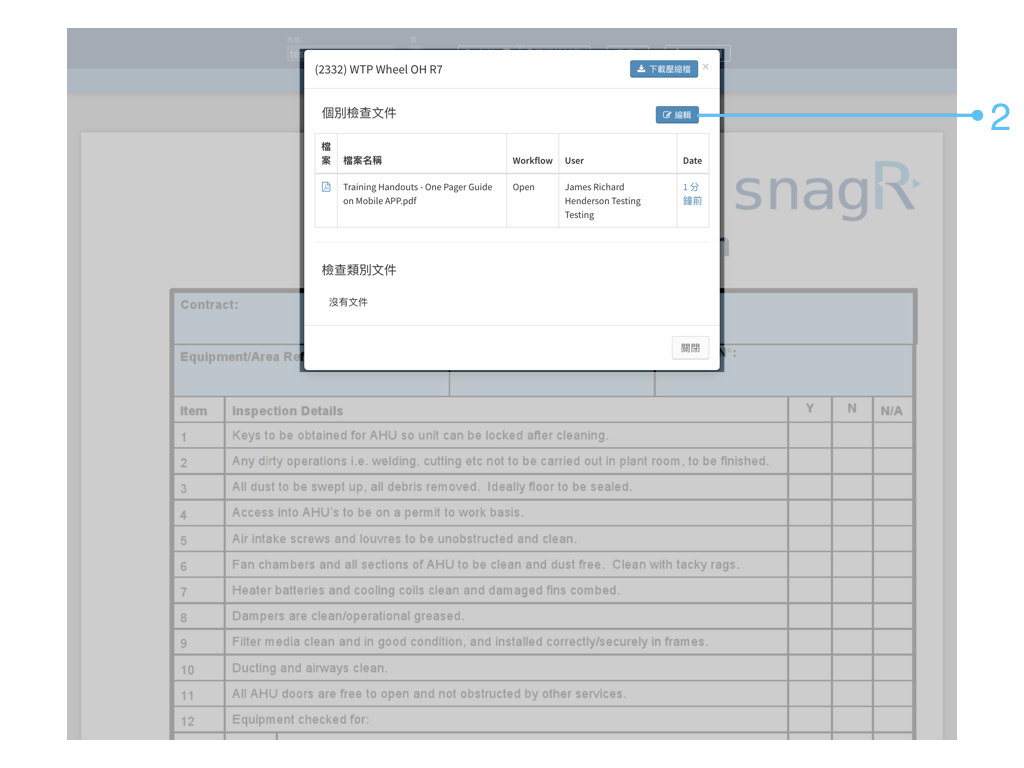Click the 檢查類別文件 section heading

pyautogui.click(x=359, y=270)
